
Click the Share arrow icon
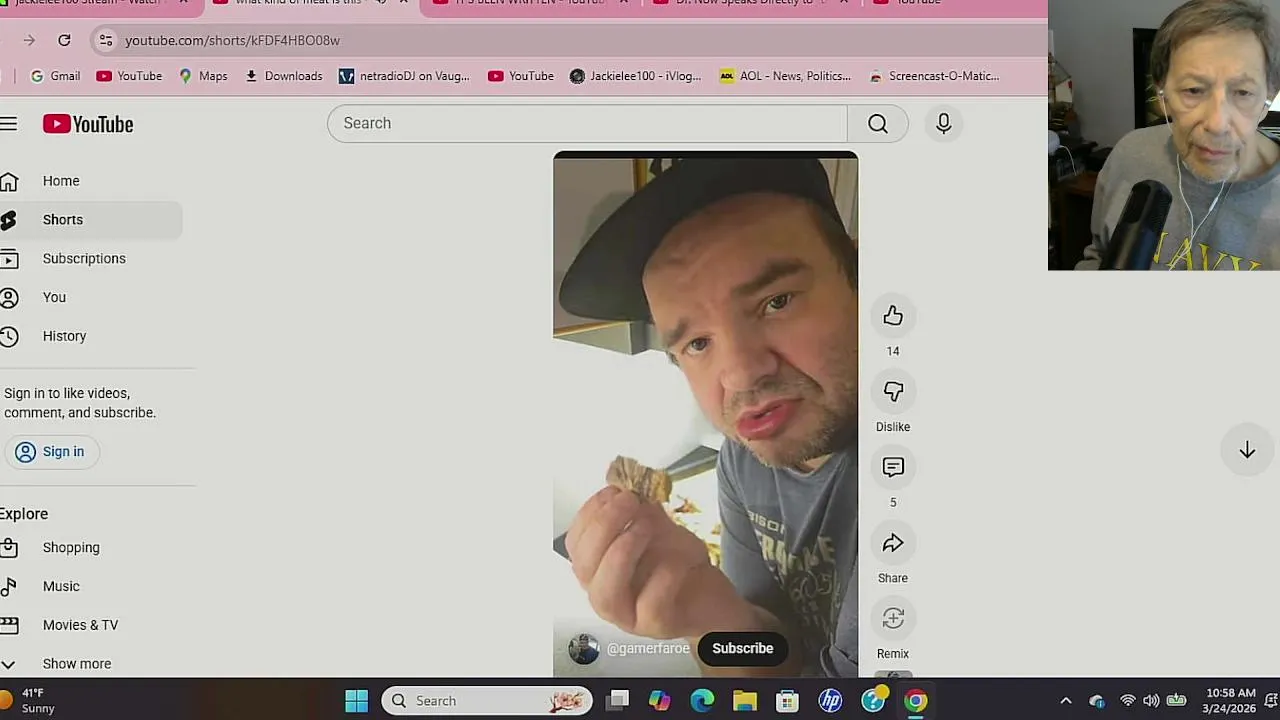pyautogui.click(x=893, y=543)
